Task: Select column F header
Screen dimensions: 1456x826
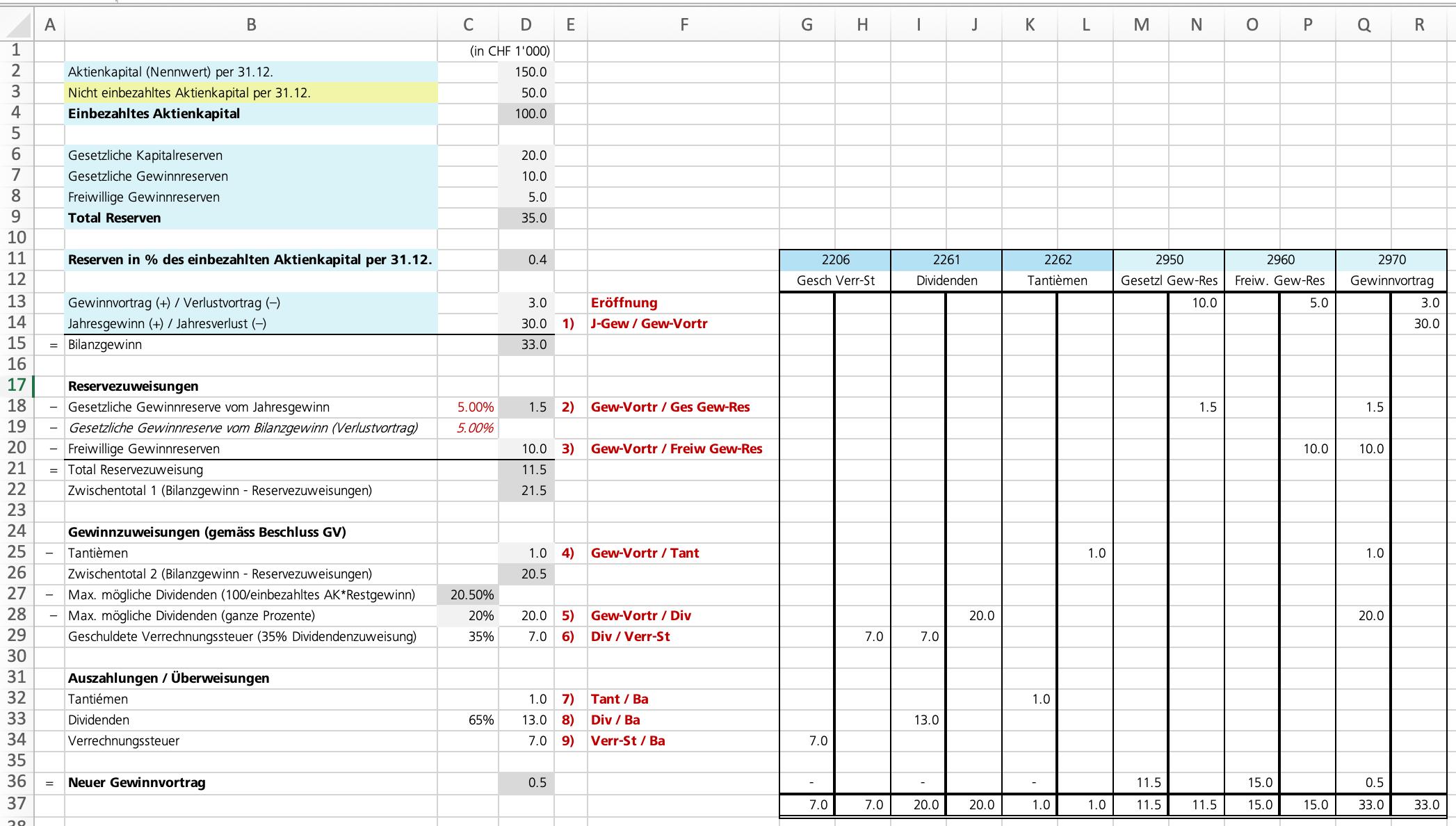Action: (x=683, y=25)
